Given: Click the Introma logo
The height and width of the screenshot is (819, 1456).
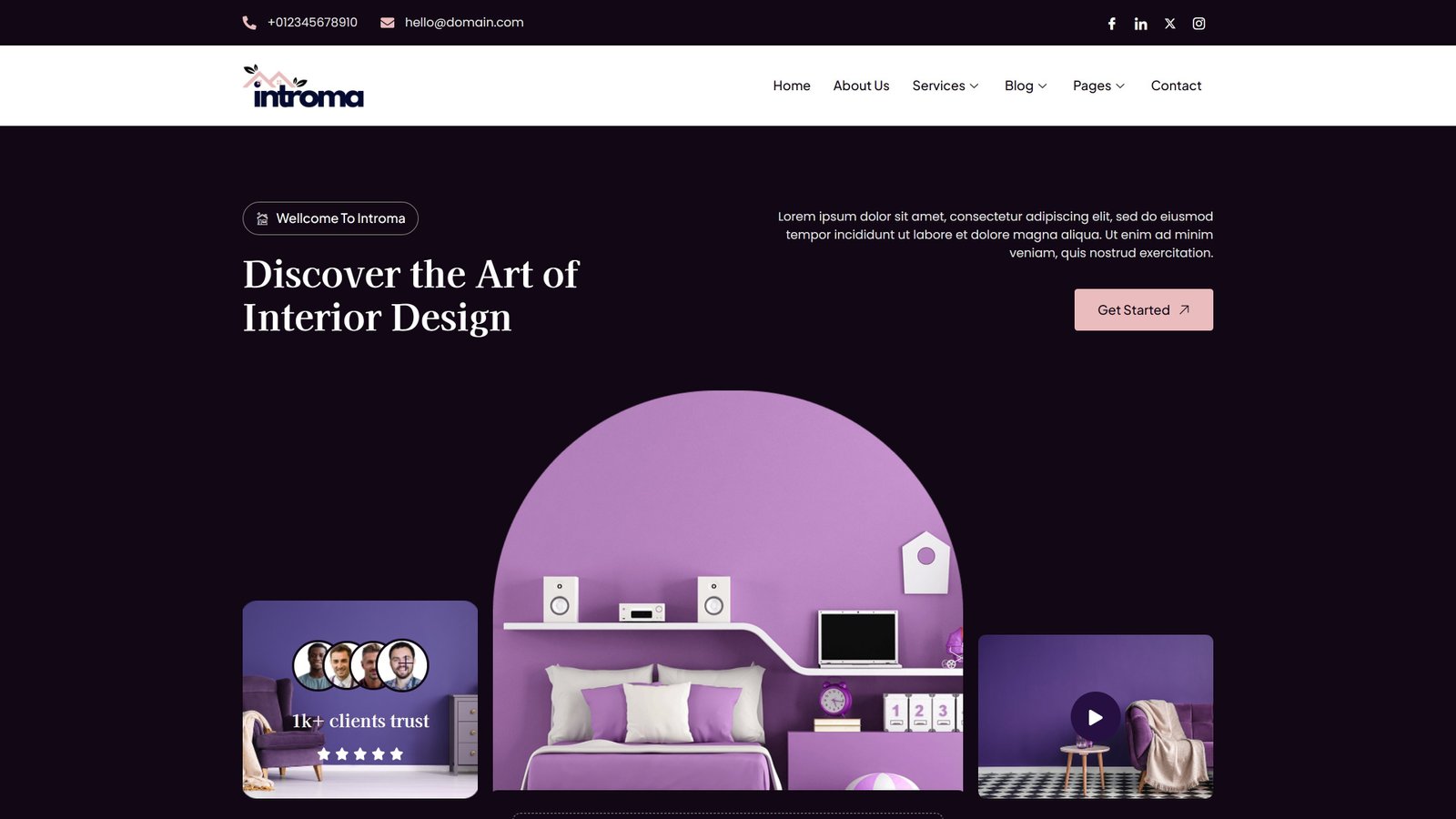Looking at the screenshot, I should pos(303,86).
